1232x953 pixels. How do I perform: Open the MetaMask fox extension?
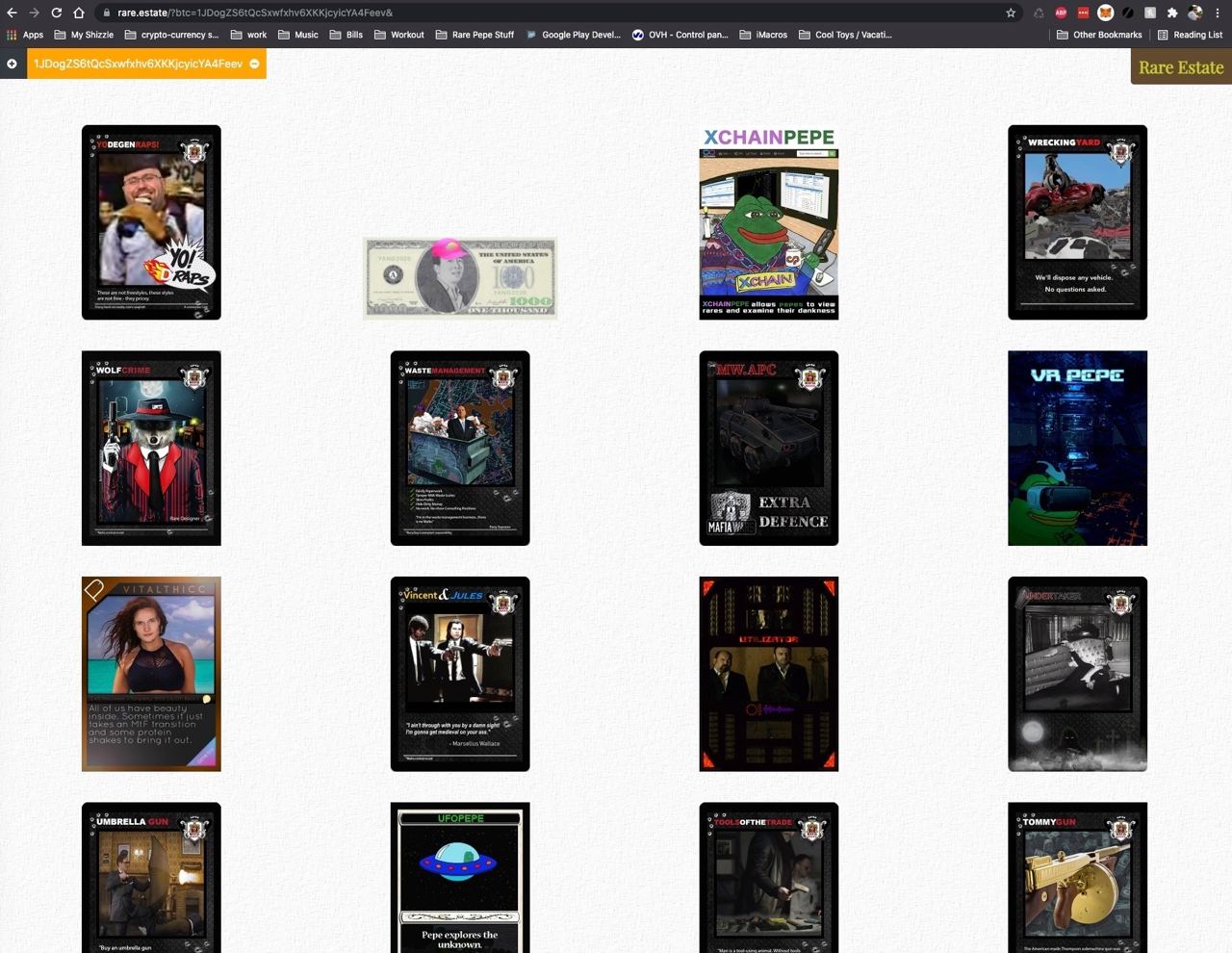coord(1105,13)
